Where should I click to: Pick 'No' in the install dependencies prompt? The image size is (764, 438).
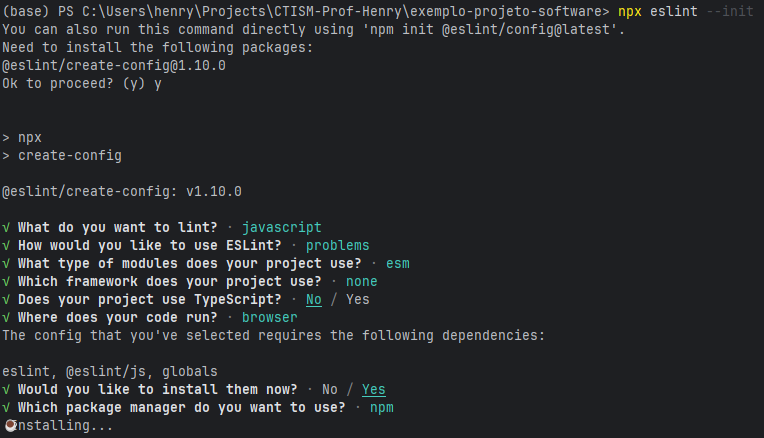(330, 389)
